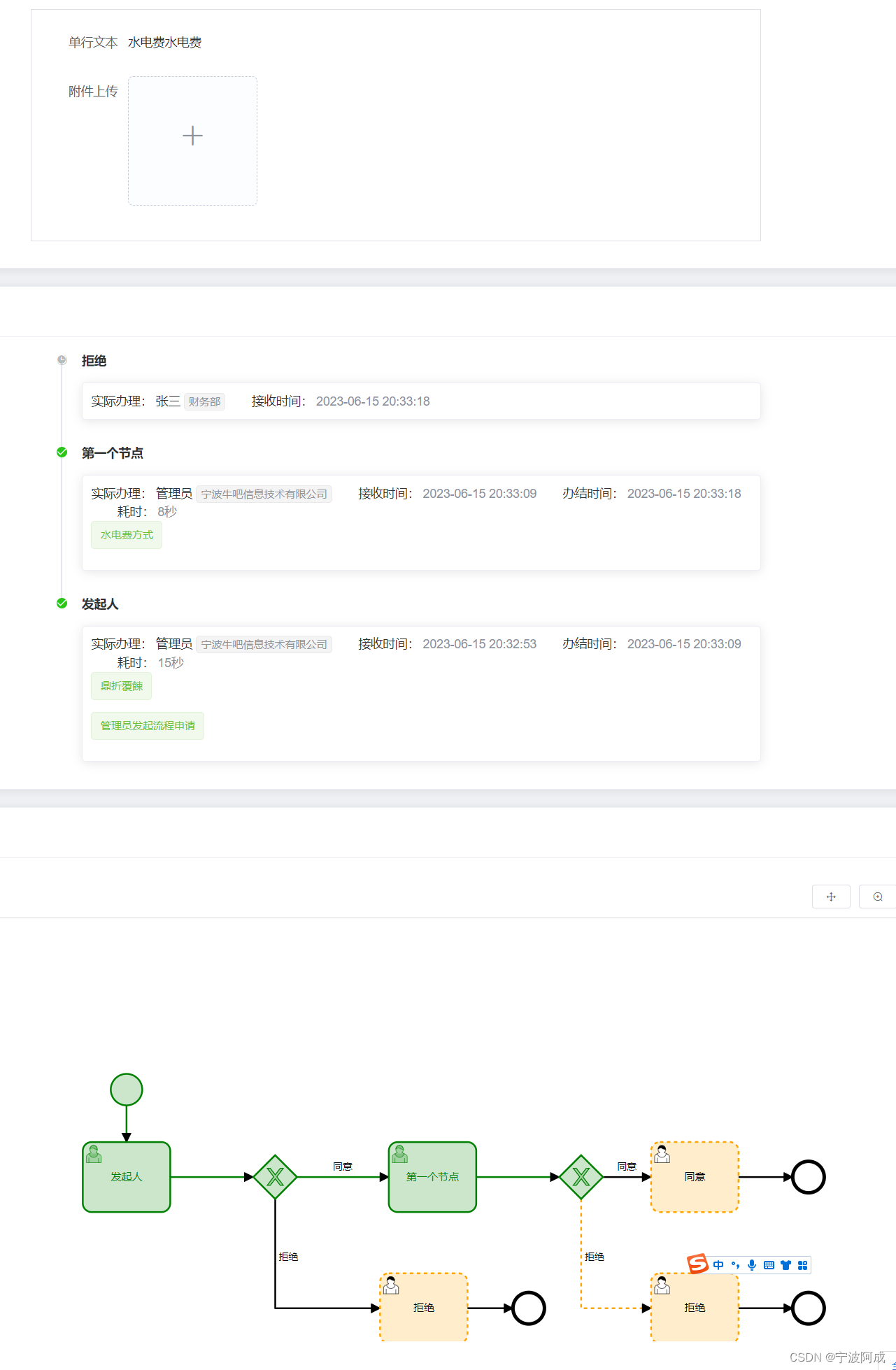
Task: Click the 拒绝 edge label below the first gateway
Action: tap(288, 1257)
